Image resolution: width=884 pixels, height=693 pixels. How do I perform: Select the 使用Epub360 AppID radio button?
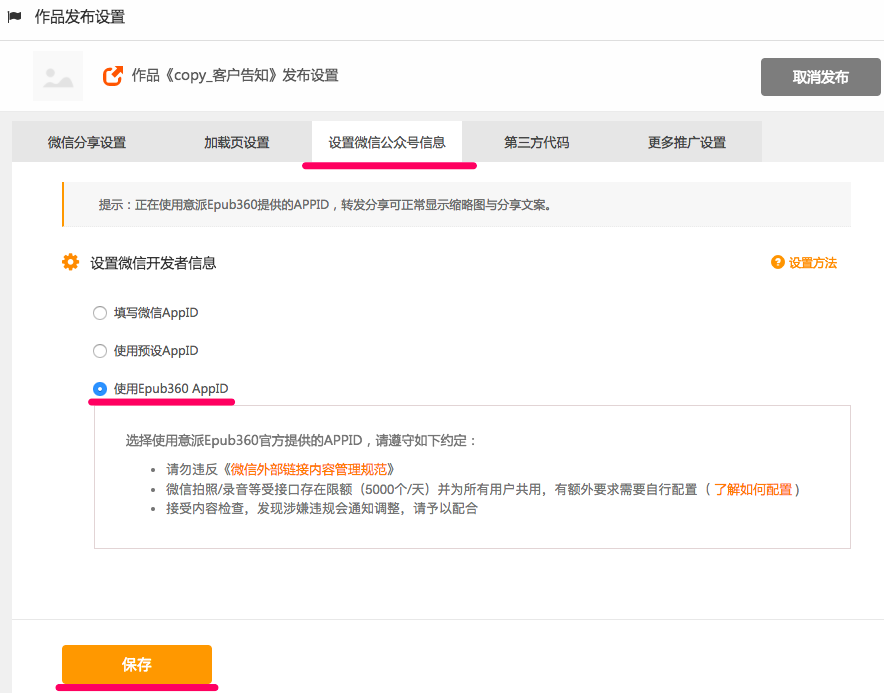[x=99, y=389]
